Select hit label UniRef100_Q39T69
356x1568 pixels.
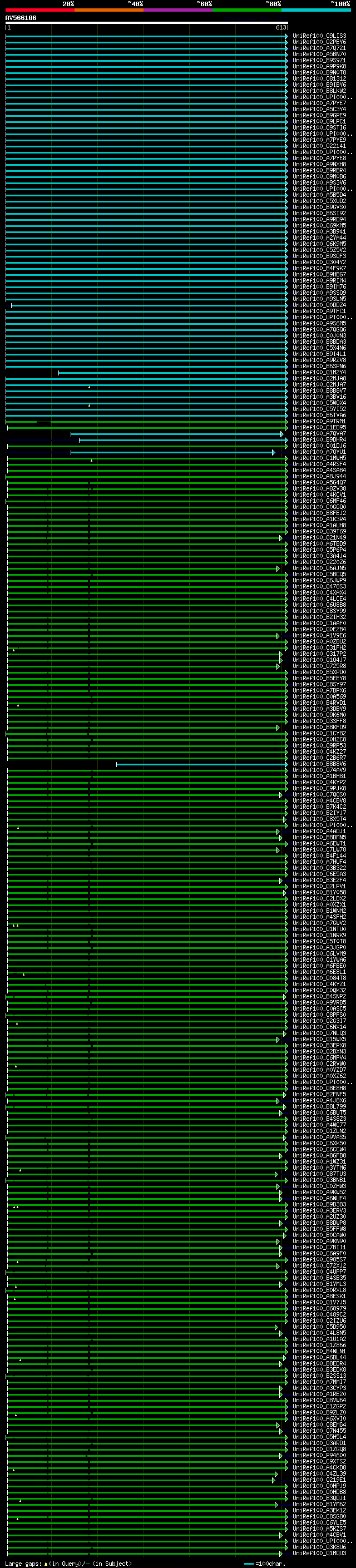[x=319, y=532]
